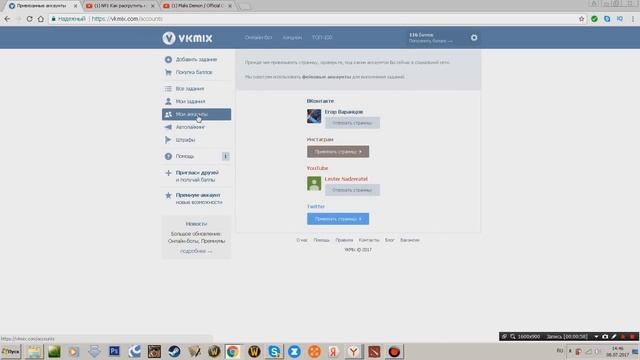Screen dimensions: 640x360
Task: Click the person icon next to 'Мои задания'
Action: tap(168, 101)
